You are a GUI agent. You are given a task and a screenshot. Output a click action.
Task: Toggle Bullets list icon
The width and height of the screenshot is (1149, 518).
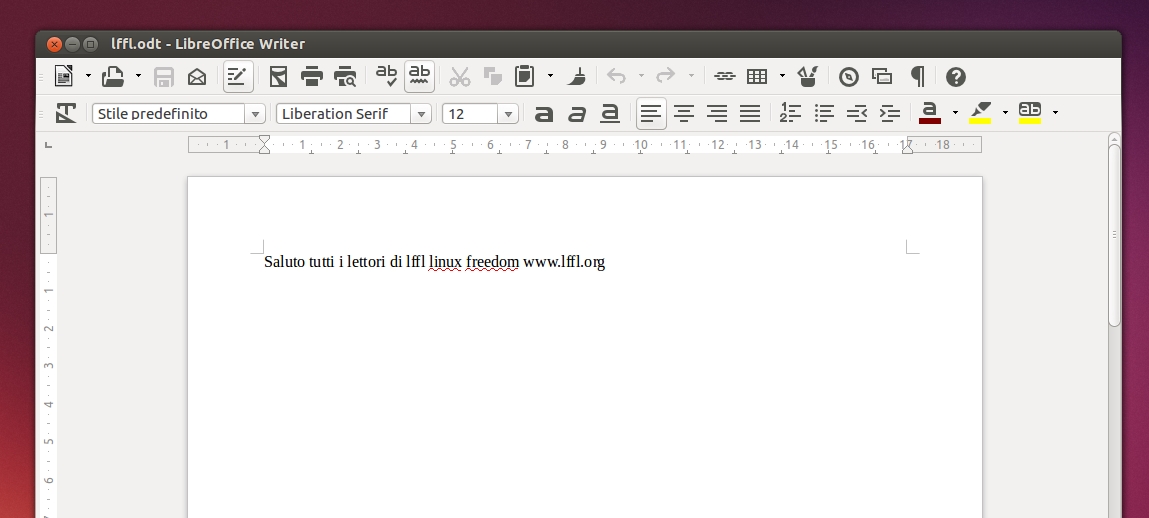click(x=824, y=114)
